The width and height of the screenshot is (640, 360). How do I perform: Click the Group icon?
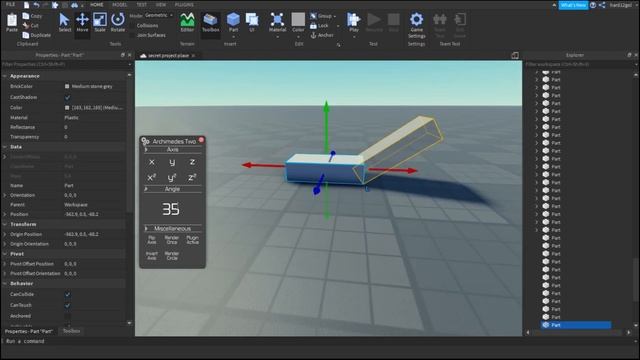(313, 16)
